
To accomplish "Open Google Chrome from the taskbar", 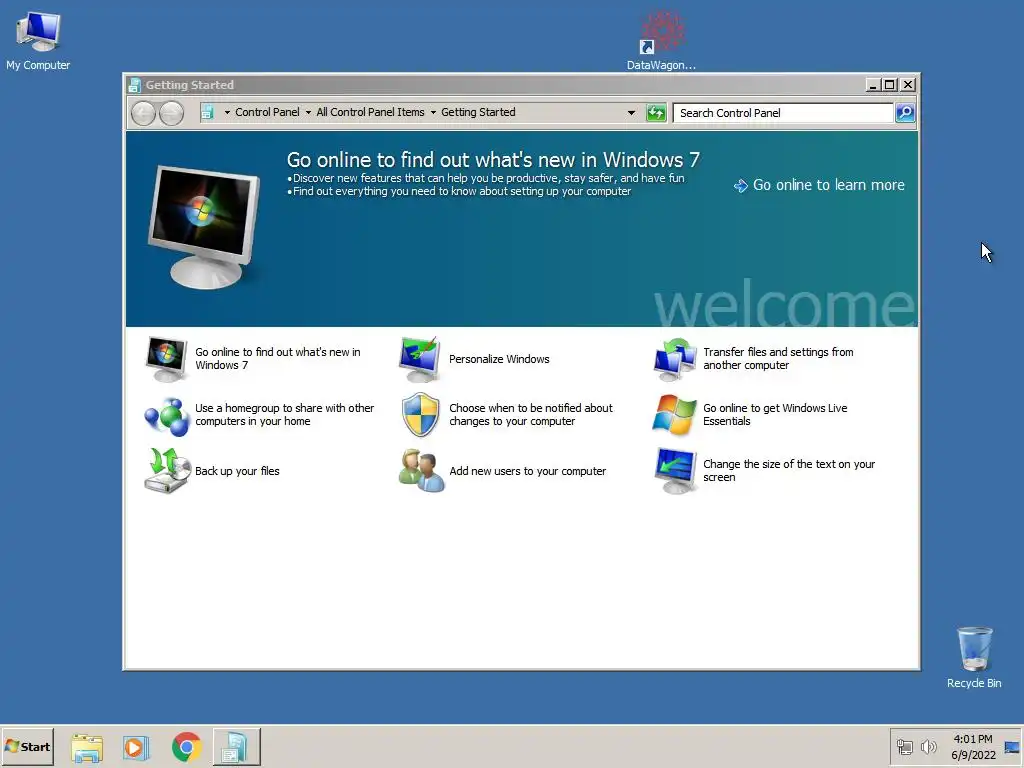I will [187, 747].
